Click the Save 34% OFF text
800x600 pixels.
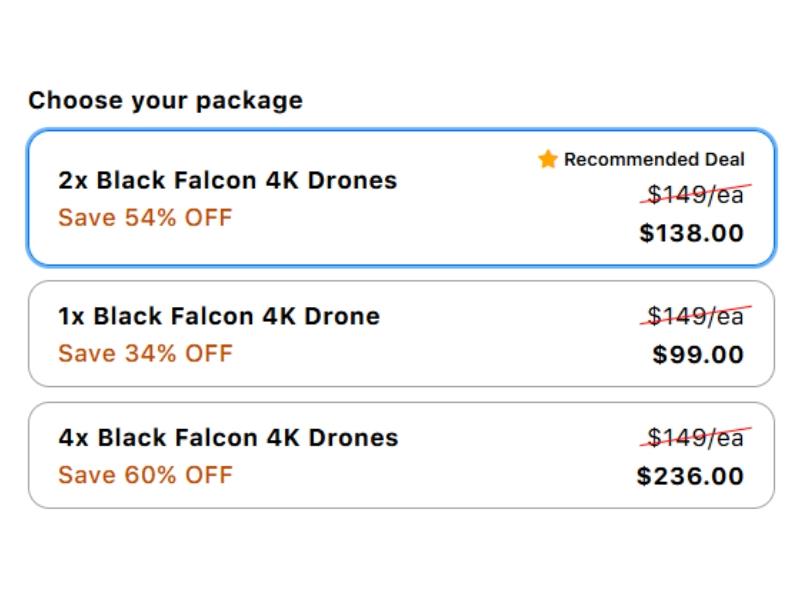145,353
